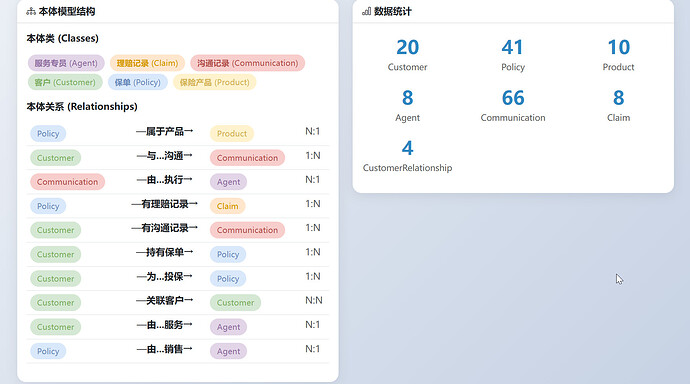Click Communication tag in 有沟通记录 row
This screenshot has height=384, width=690.
[x=247, y=230]
